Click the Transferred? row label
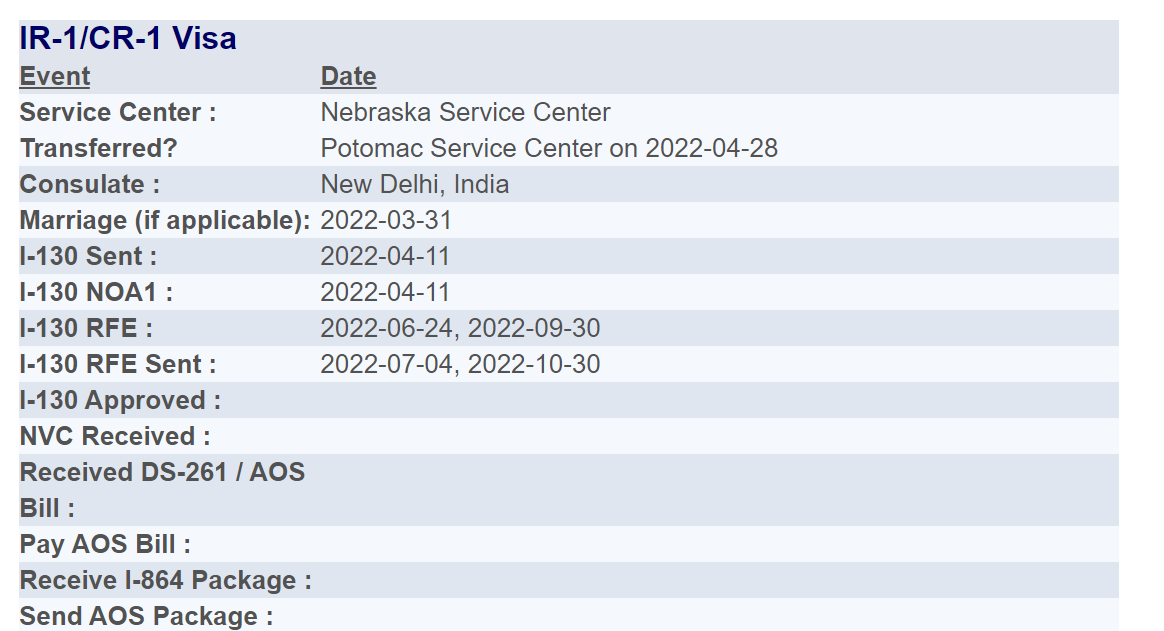Image resolution: width=1164 pixels, height=631 pixels. 99,148
